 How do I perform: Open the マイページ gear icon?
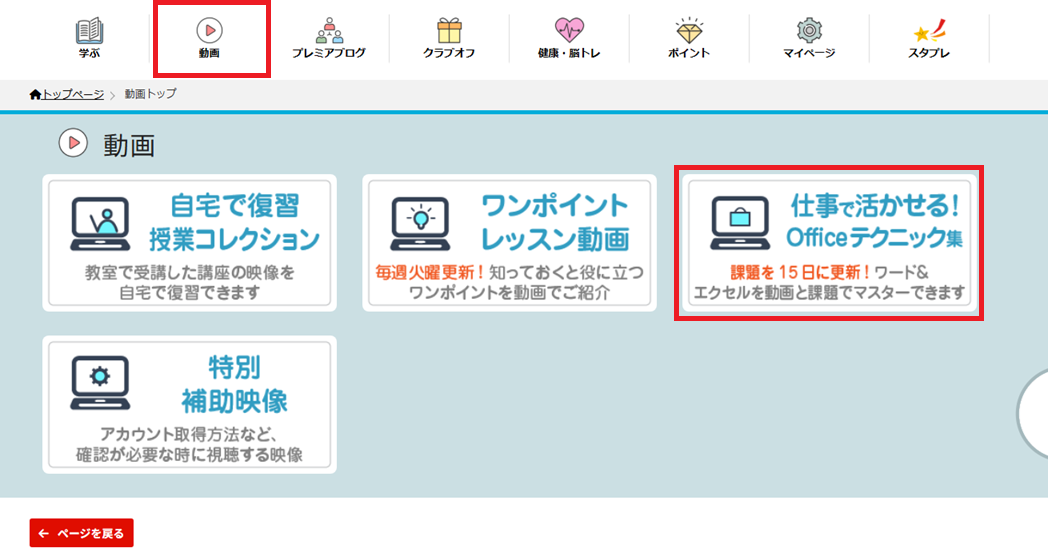(x=809, y=30)
